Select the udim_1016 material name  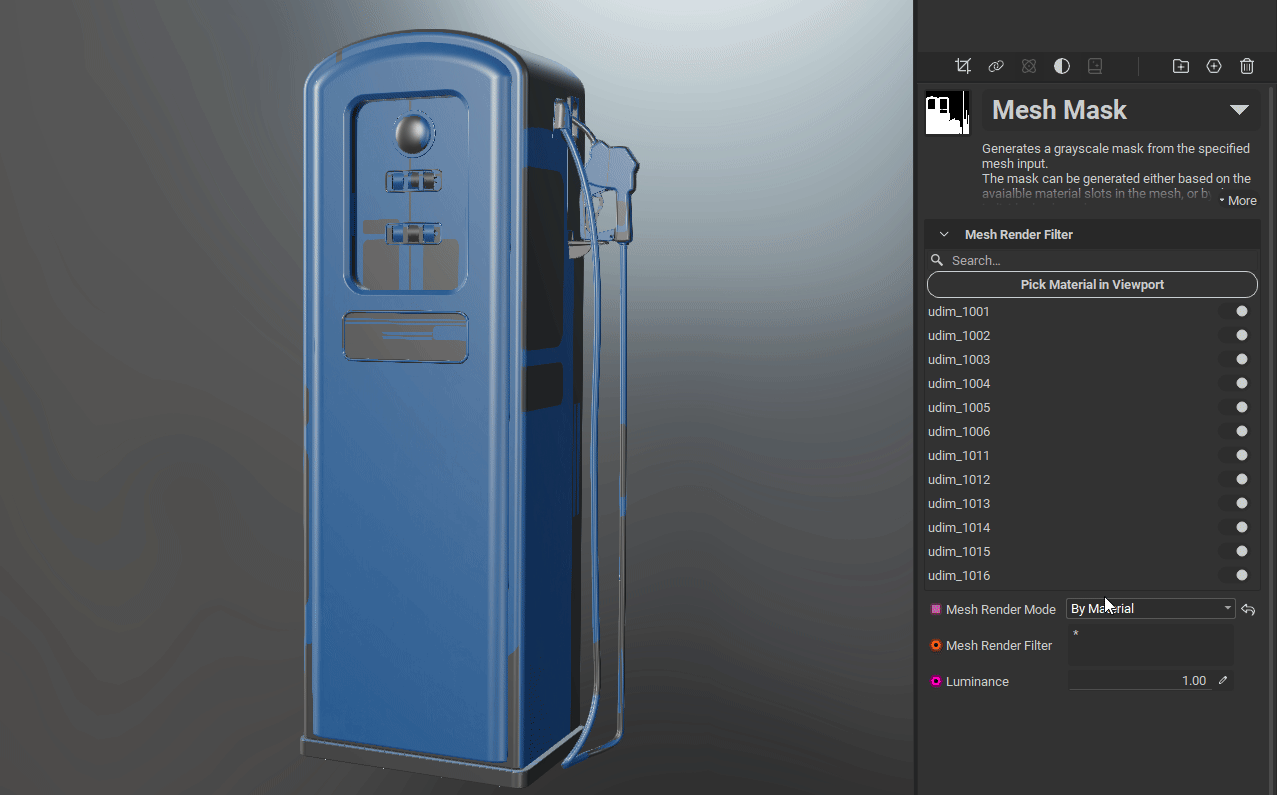pos(959,575)
